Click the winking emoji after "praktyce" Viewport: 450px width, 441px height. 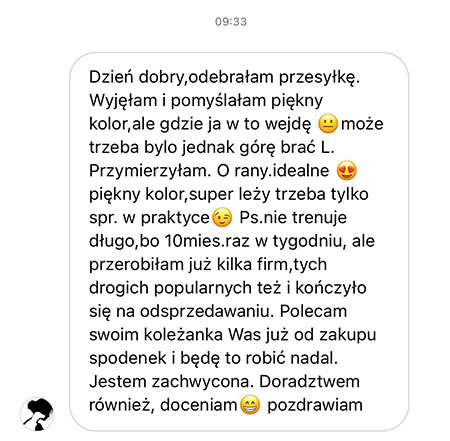tap(222, 218)
